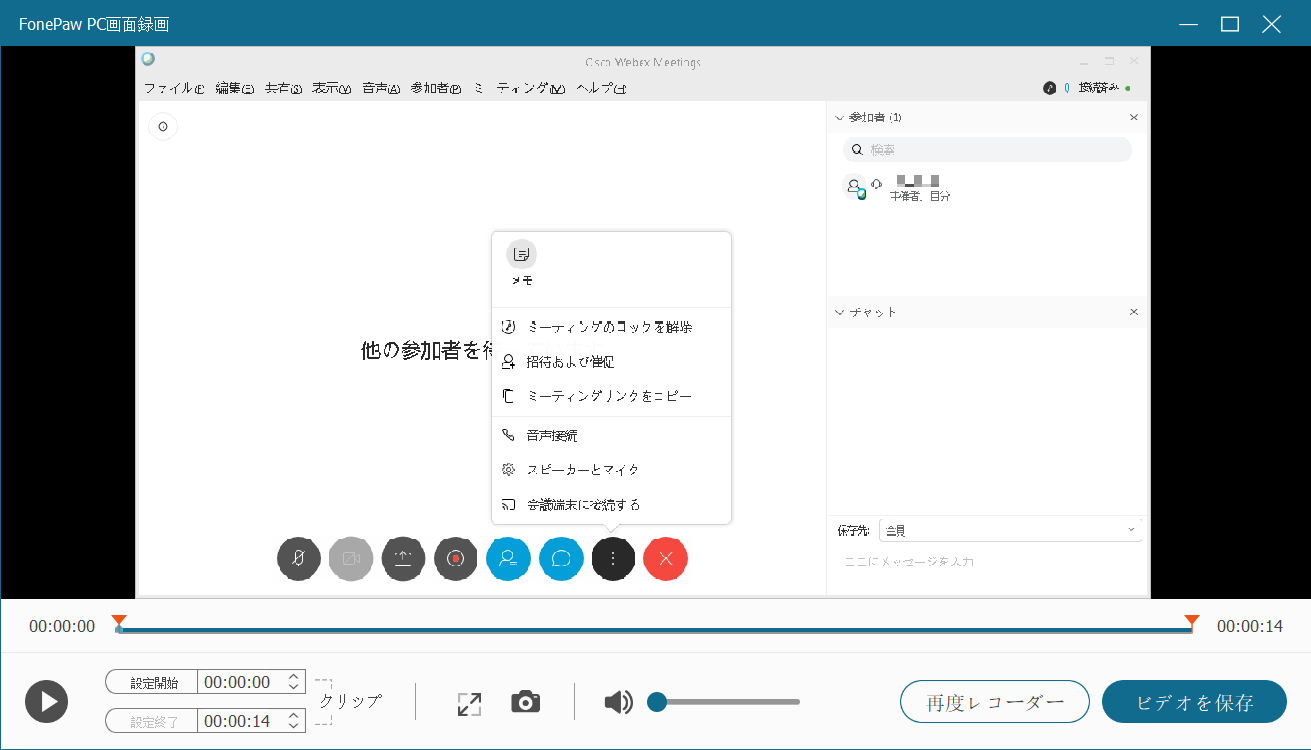Click the more options three-dot button

coord(613,559)
